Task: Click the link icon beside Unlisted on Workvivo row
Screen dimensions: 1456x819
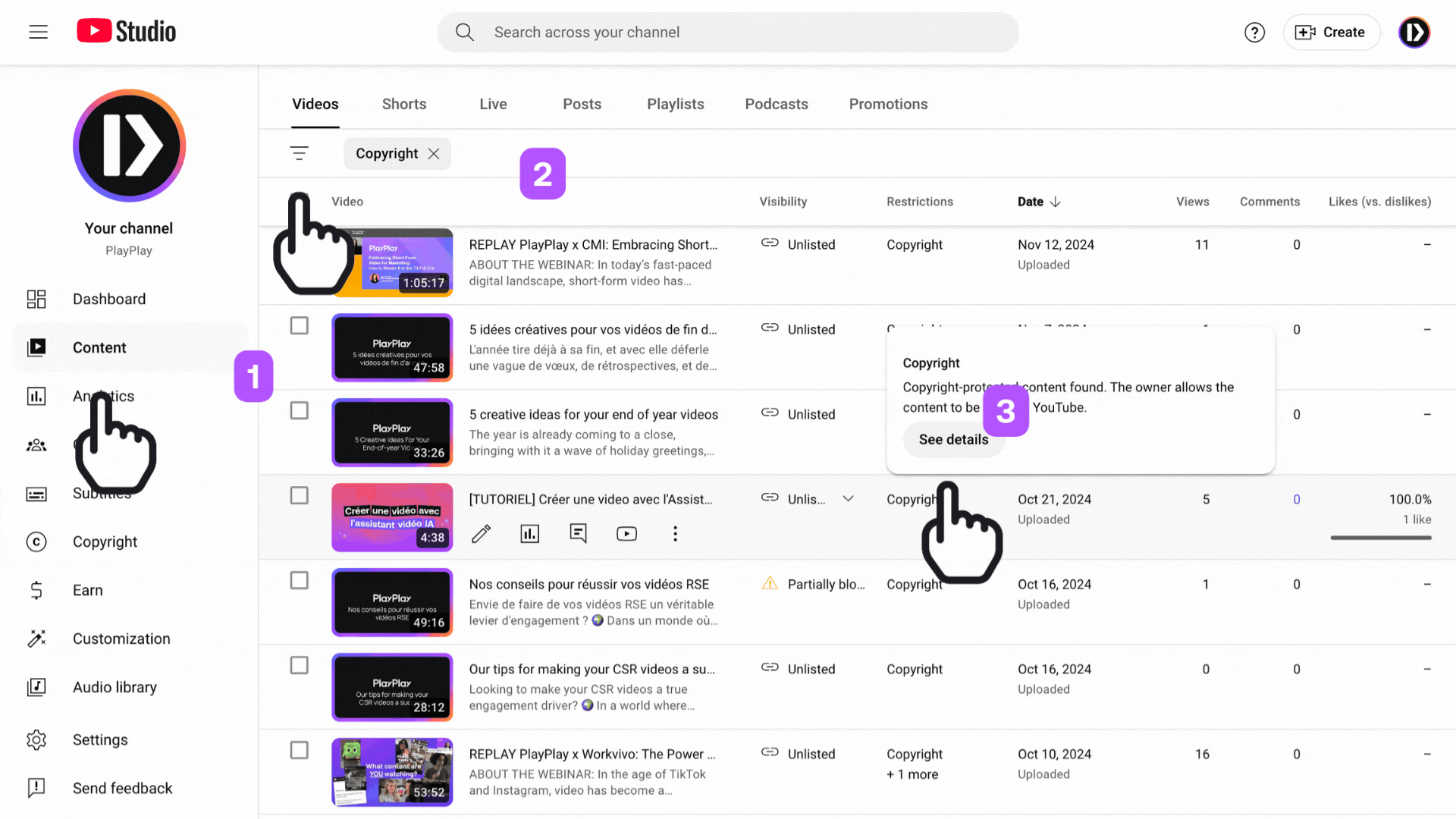Action: 770,752
